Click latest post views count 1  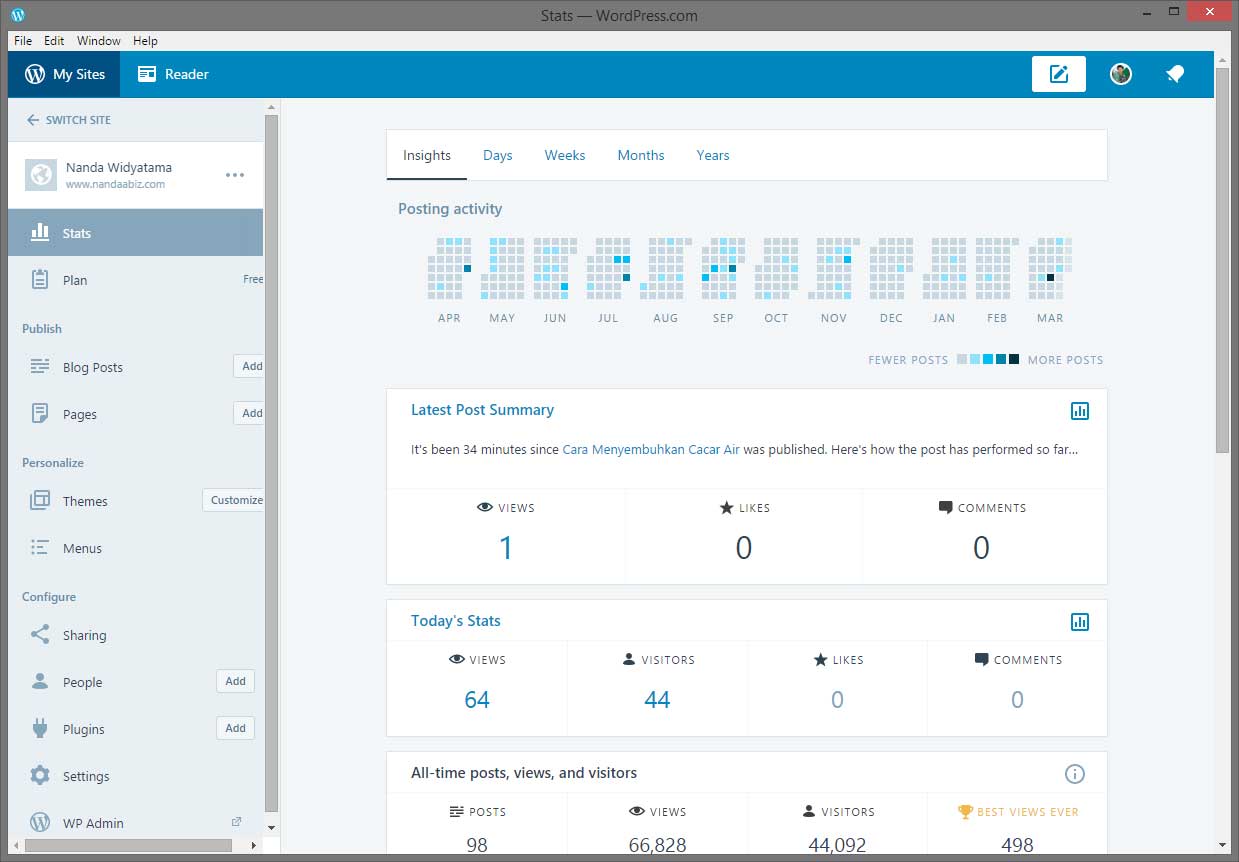pyautogui.click(x=506, y=547)
